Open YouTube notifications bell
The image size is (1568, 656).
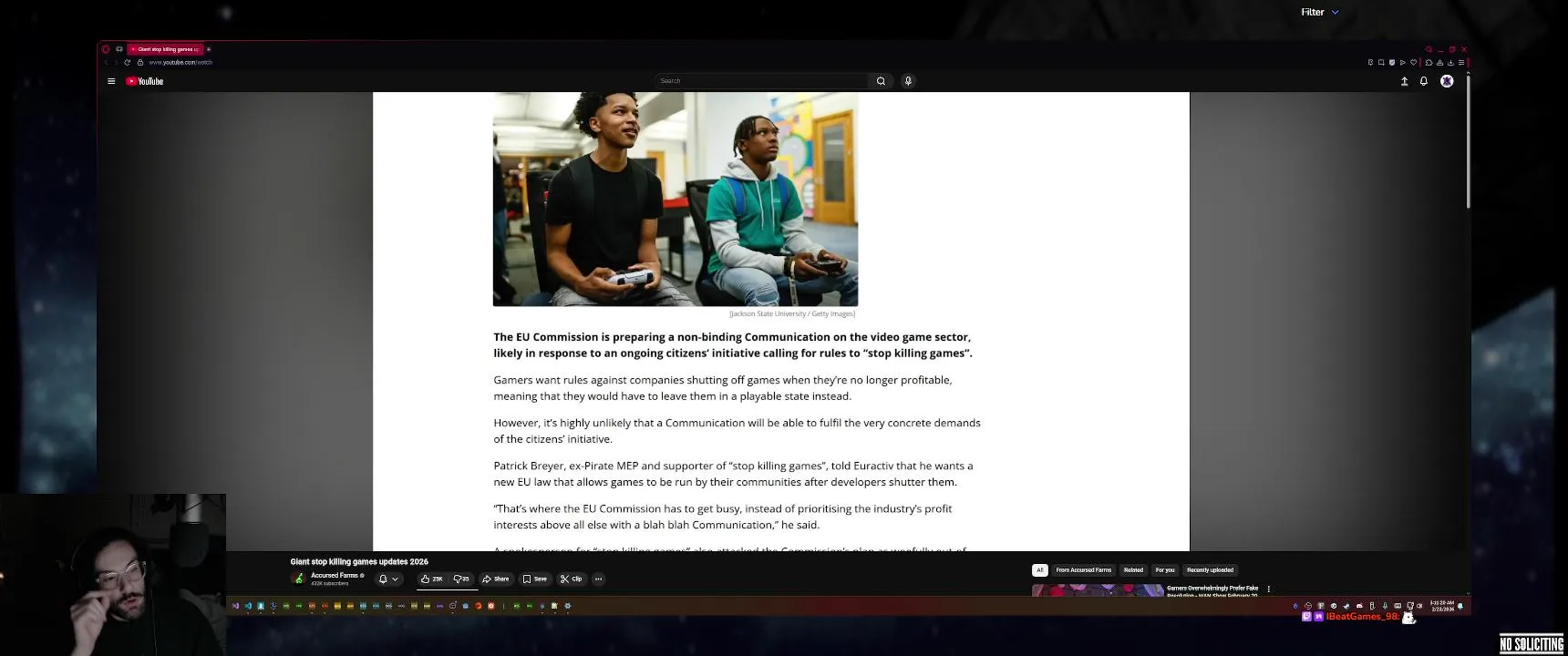click(x=1424, y=81)
